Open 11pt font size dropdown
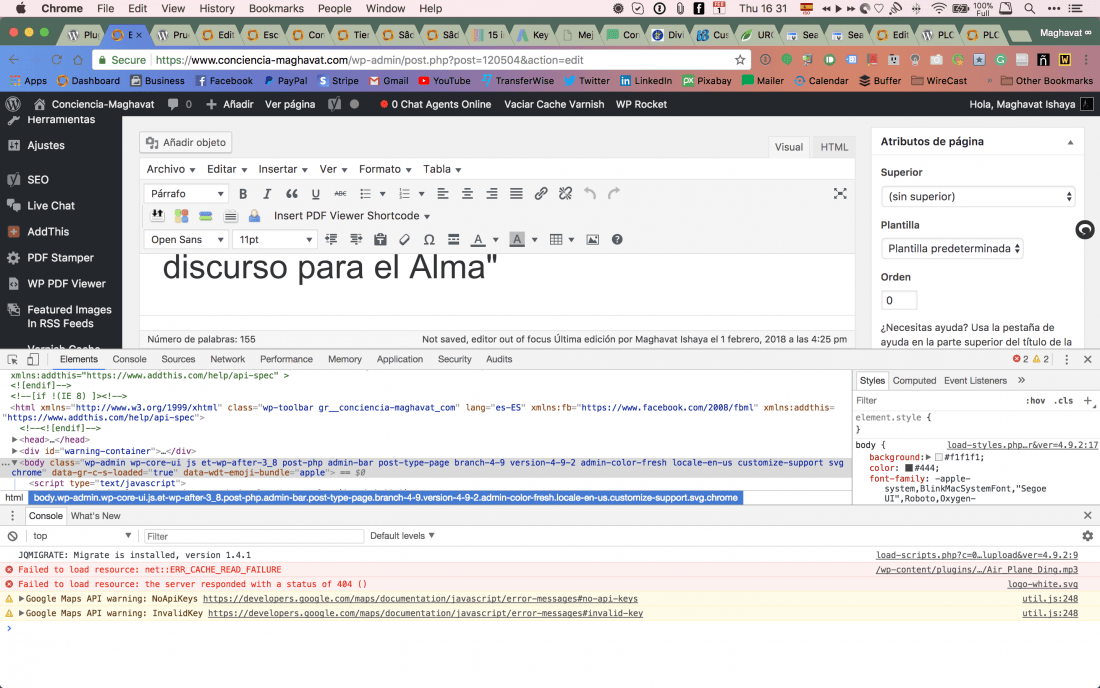 point(274,240)
